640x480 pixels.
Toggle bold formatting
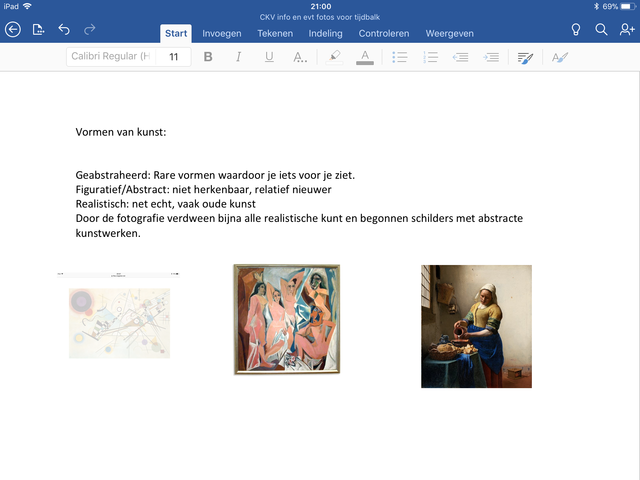[208, 57]
